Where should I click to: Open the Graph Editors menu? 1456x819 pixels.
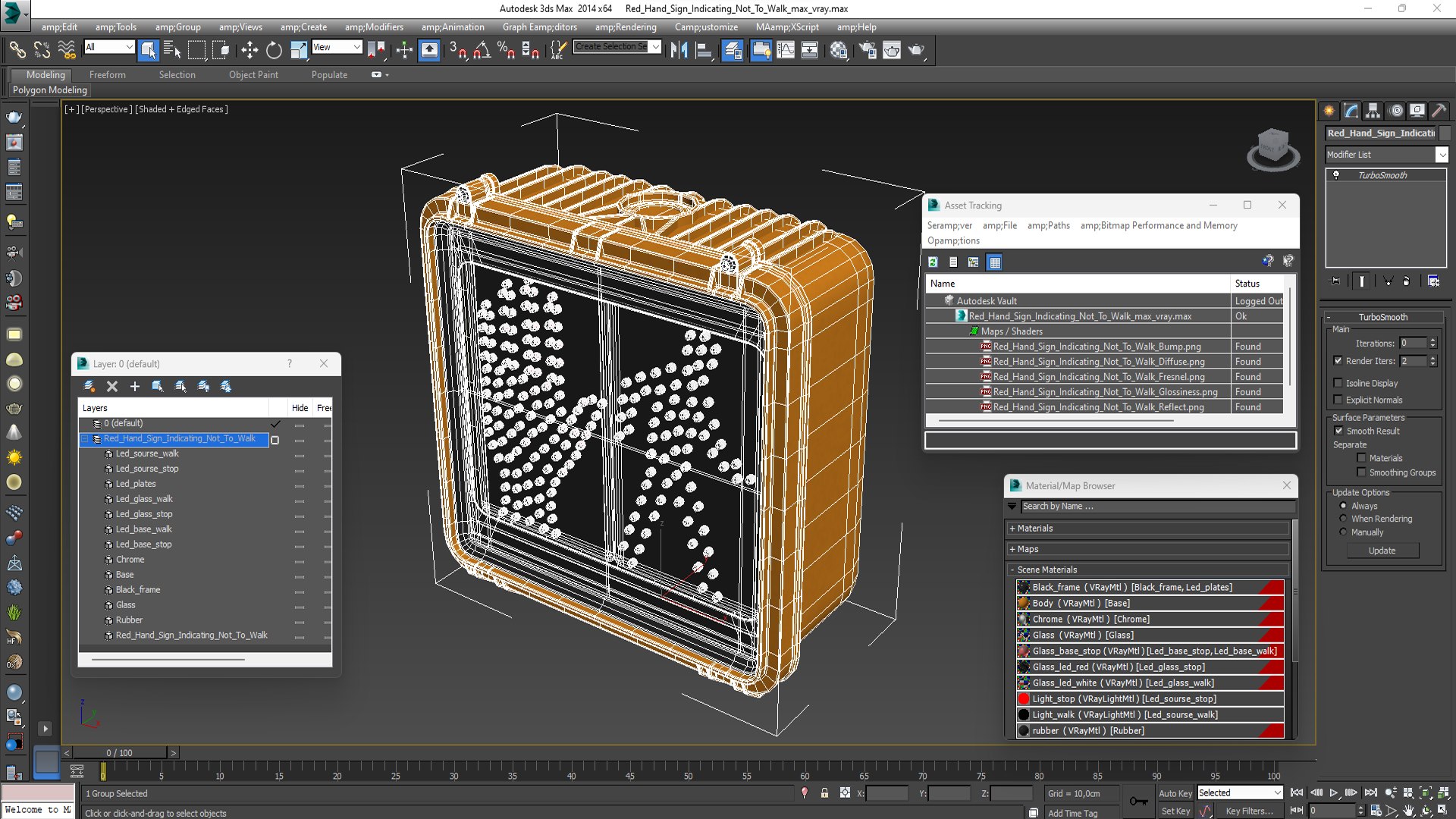click(539, 27)
